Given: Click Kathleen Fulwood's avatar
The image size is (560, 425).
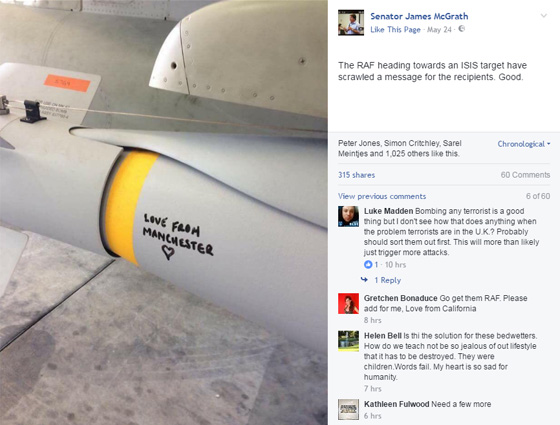Looking at the screenshot, I should click(x=348, y=410).
